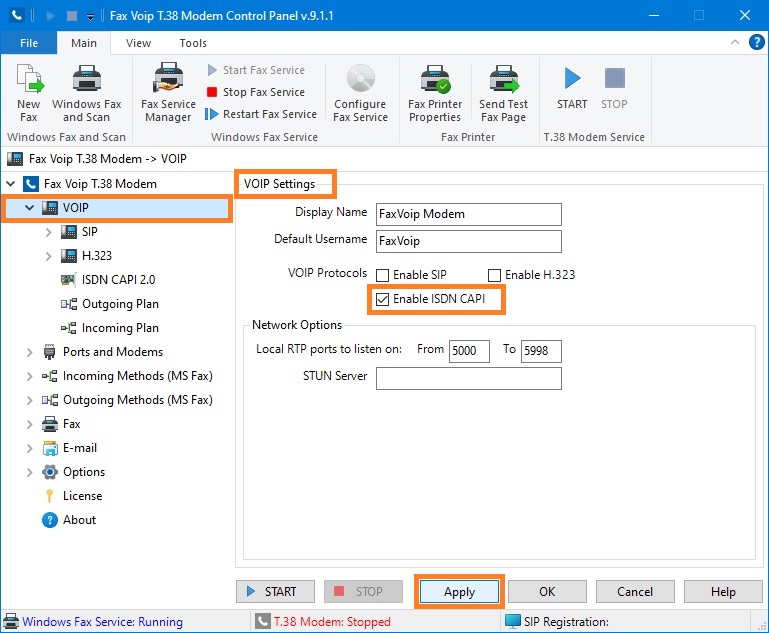The width and height of the screenshot is (769, 633).
Task: Click the Default Username field
Action: (x=469, y=241)
